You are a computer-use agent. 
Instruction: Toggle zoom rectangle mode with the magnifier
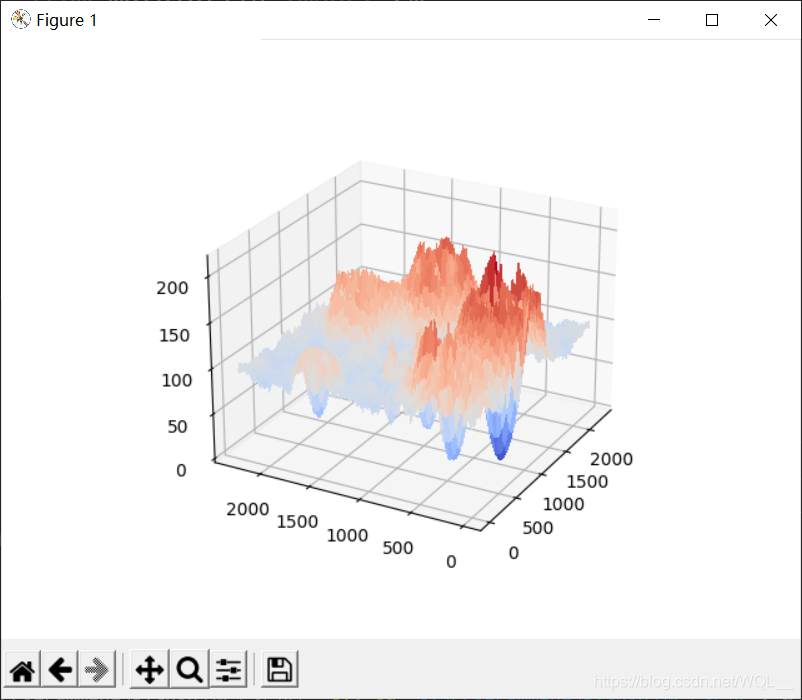[x=189, y=668]
